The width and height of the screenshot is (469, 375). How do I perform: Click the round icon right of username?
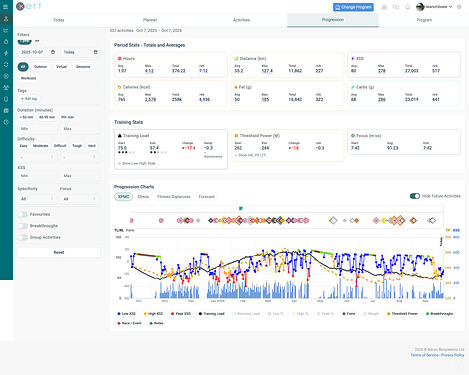tap(459, 7)
